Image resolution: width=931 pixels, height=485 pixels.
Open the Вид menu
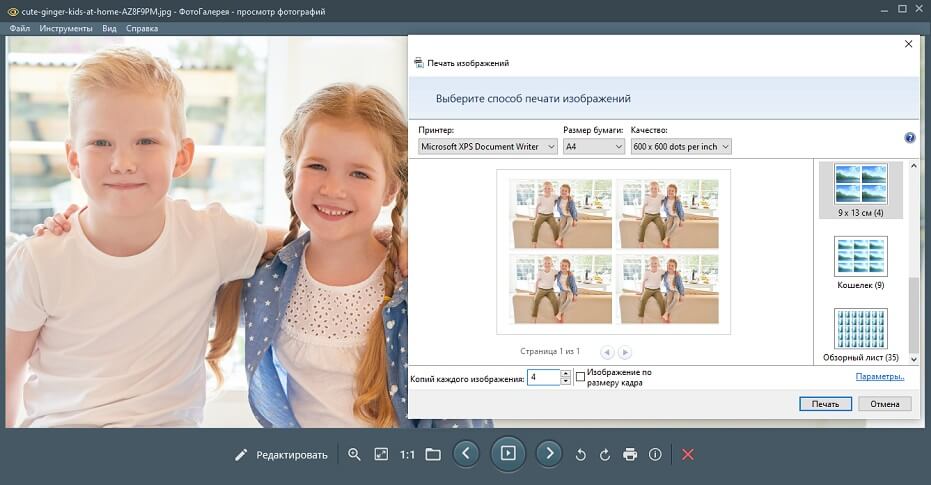pyautogui.click(x=109, y=28)
